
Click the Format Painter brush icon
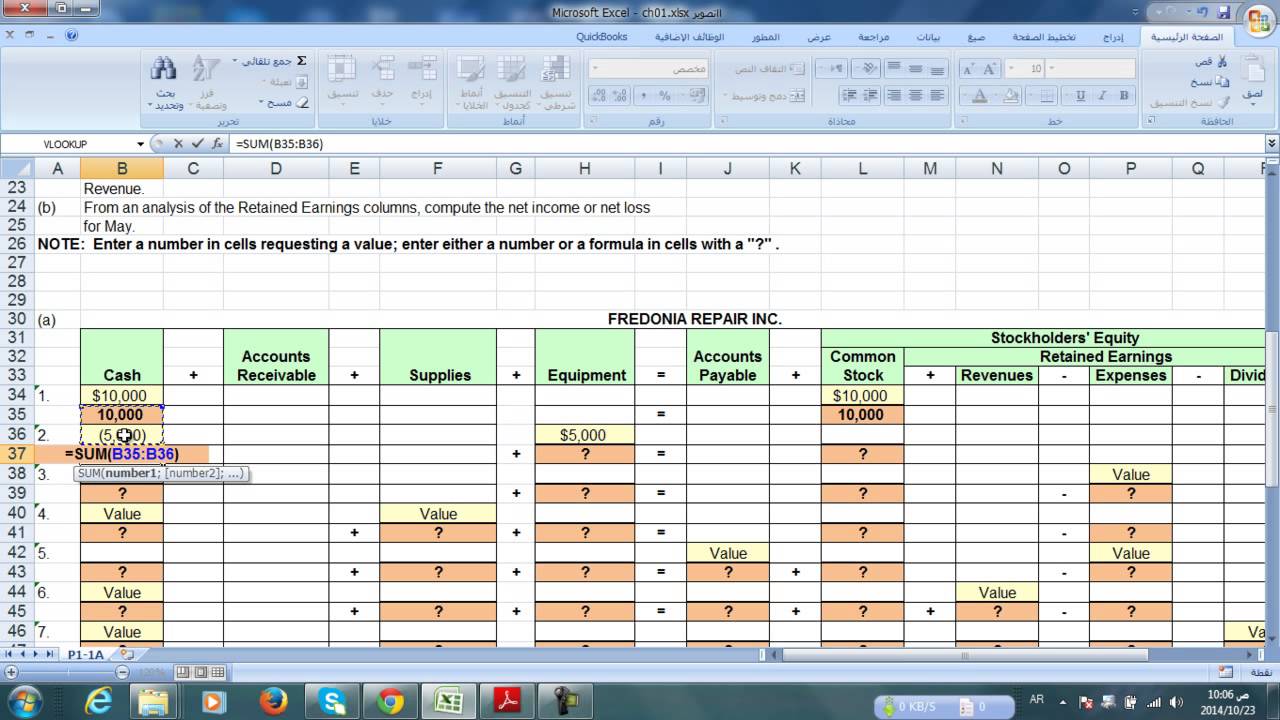[x=1222, y=102]
